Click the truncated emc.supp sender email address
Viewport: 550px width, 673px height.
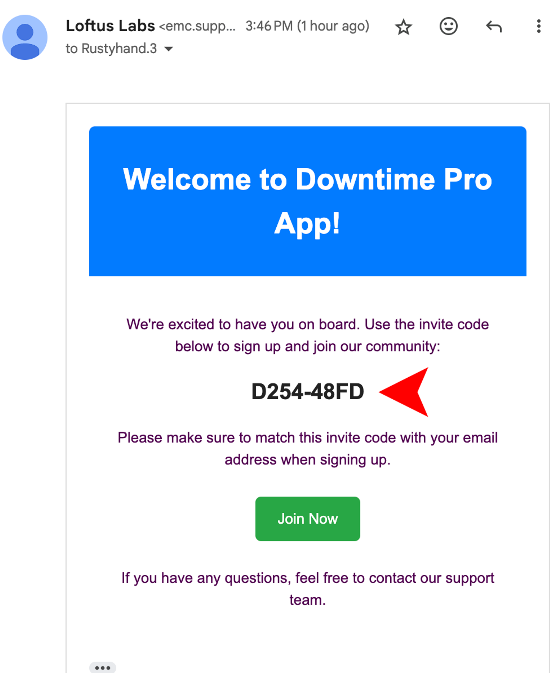coord(197,26)
